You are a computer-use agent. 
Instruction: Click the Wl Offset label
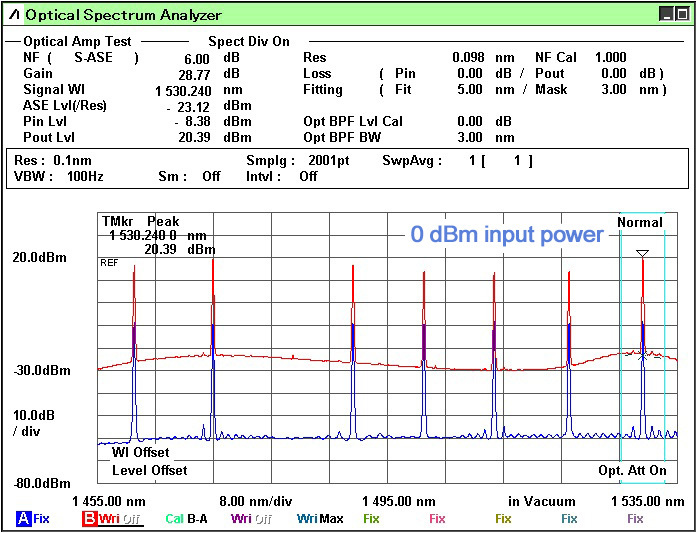(140, 453)
